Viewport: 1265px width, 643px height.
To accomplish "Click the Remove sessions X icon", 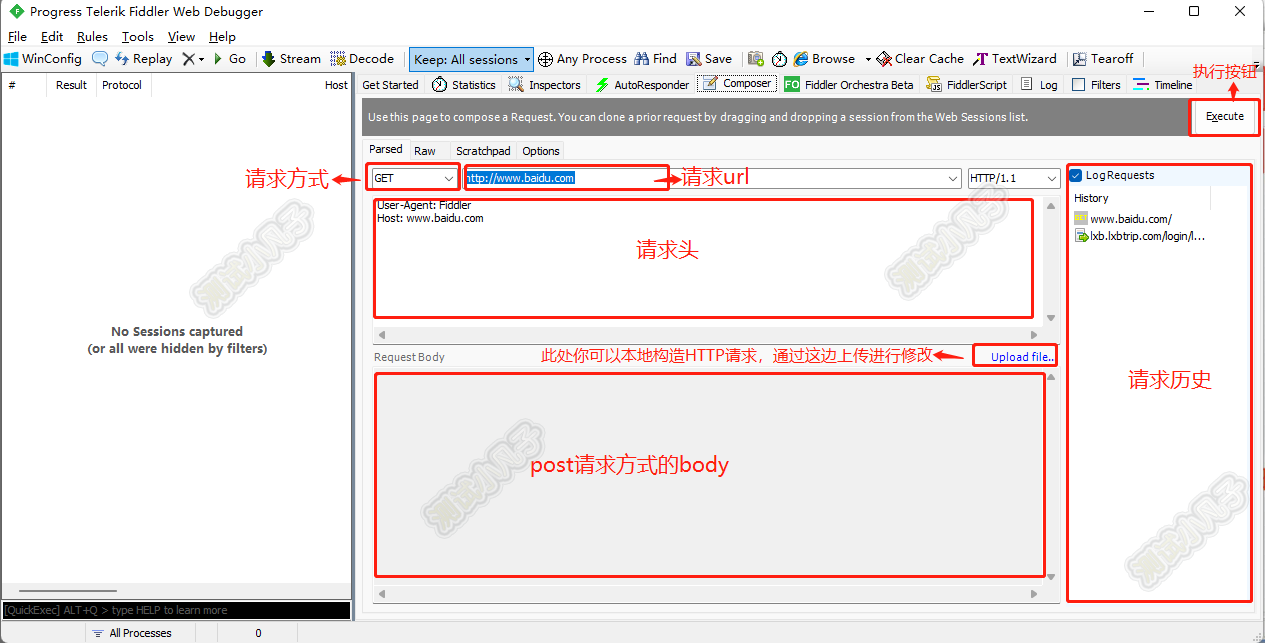I will coord(188,59).
